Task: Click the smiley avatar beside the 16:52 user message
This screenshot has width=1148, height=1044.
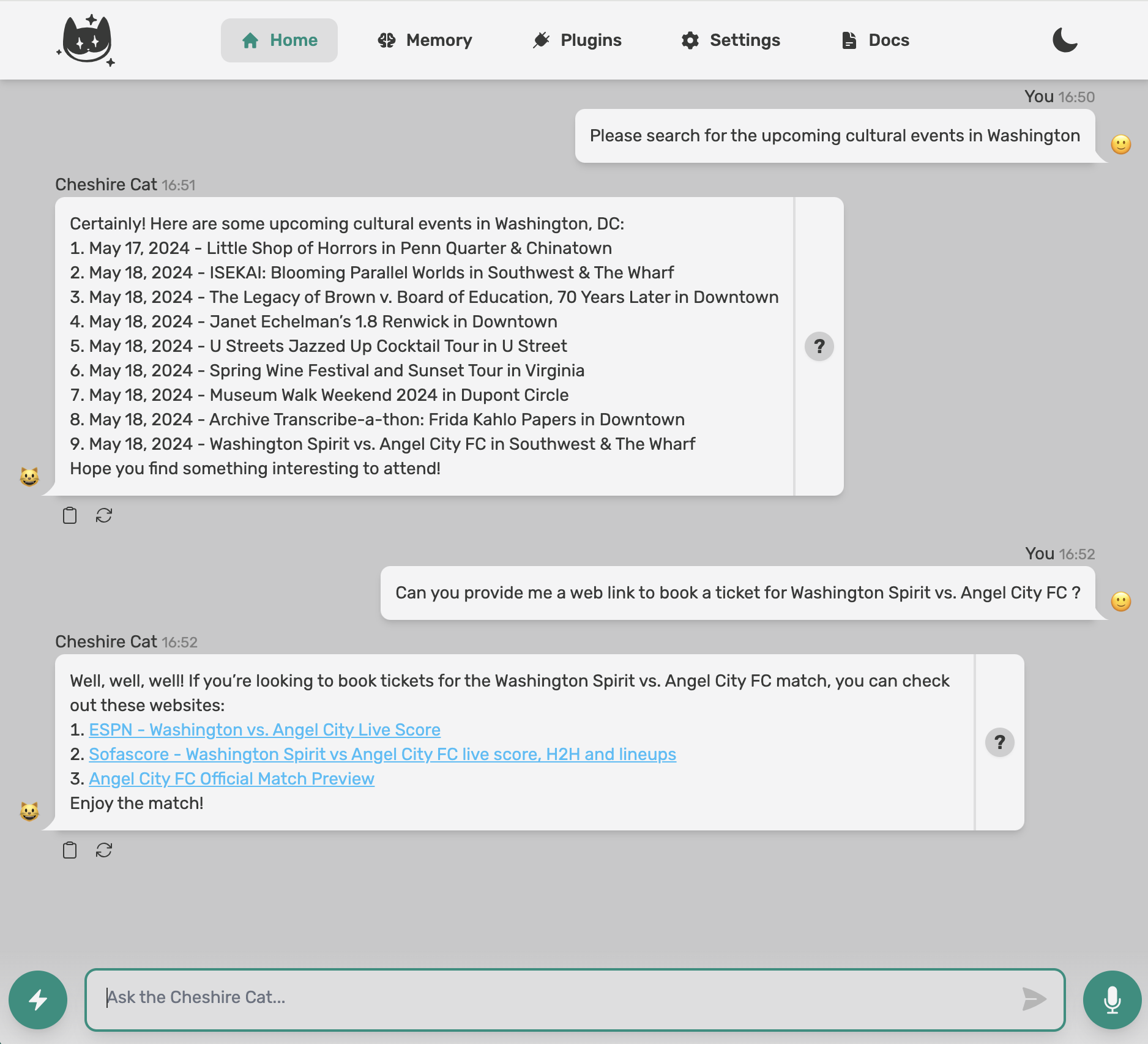Action: click(1120, 602)
